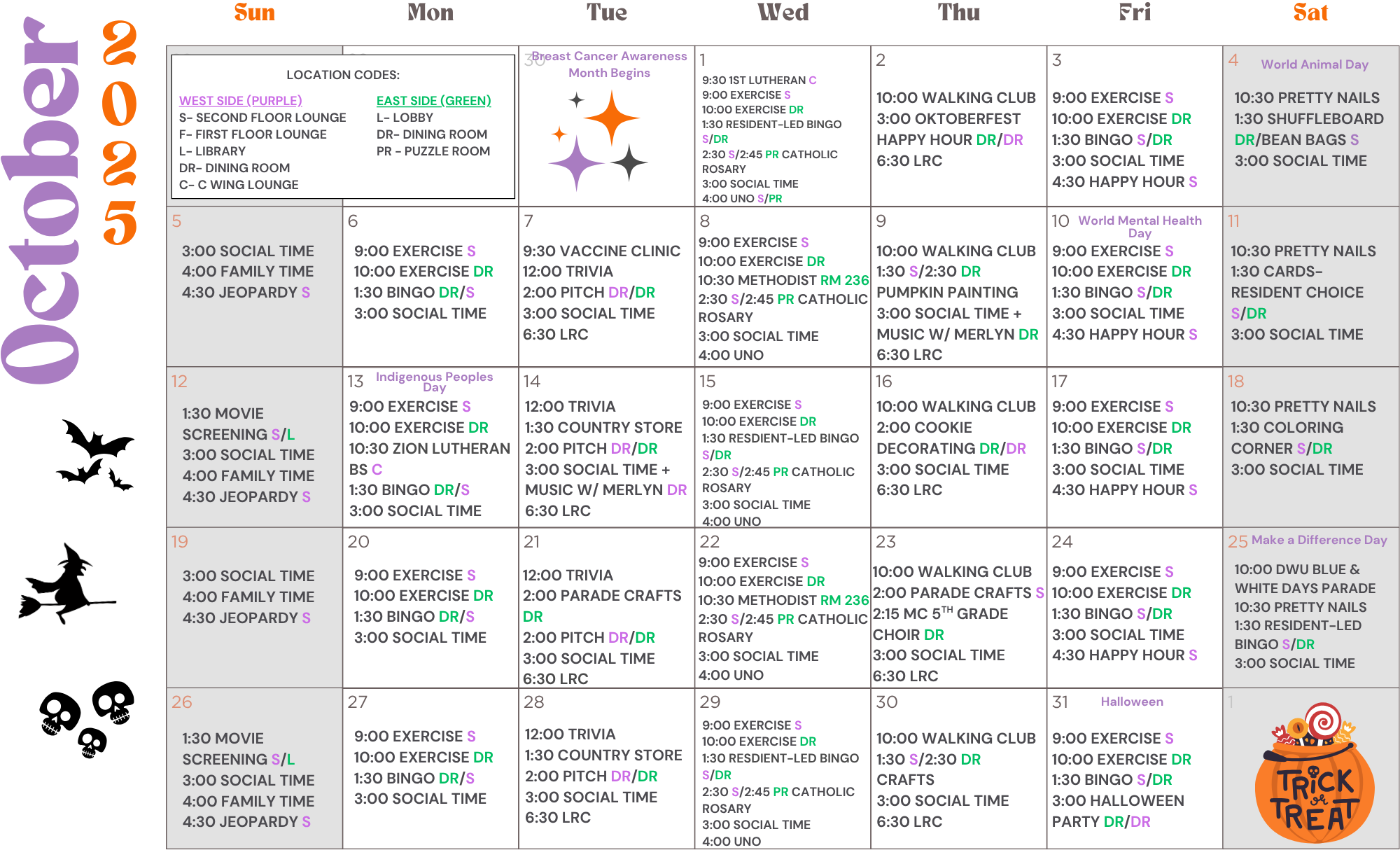Select the Sun column header
Image resolution: width=1400 pixels, height=850 pixels.
[x=255, y=13]
